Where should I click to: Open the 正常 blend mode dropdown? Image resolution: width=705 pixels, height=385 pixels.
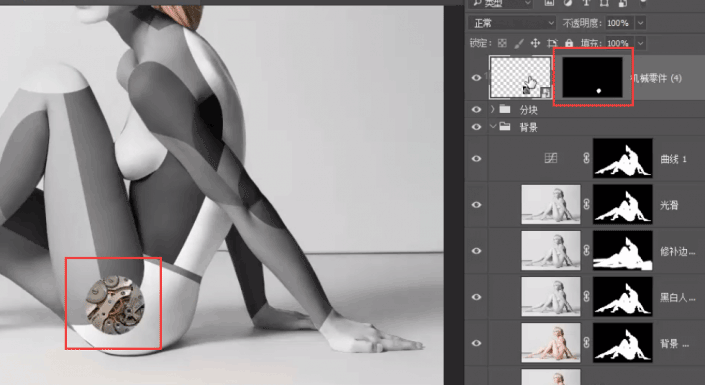[513, 22]
